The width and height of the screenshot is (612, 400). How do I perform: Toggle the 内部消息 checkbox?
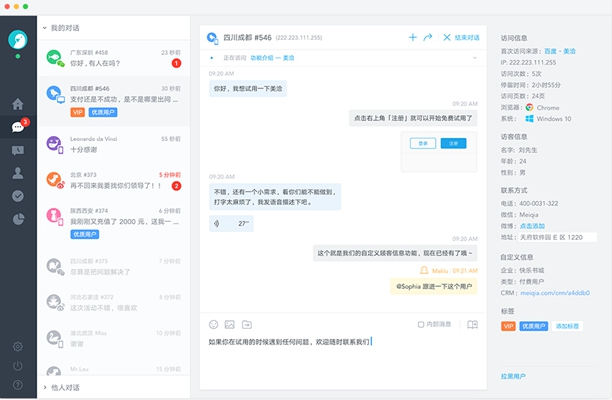pyautogui.click(x=421, y=324)
